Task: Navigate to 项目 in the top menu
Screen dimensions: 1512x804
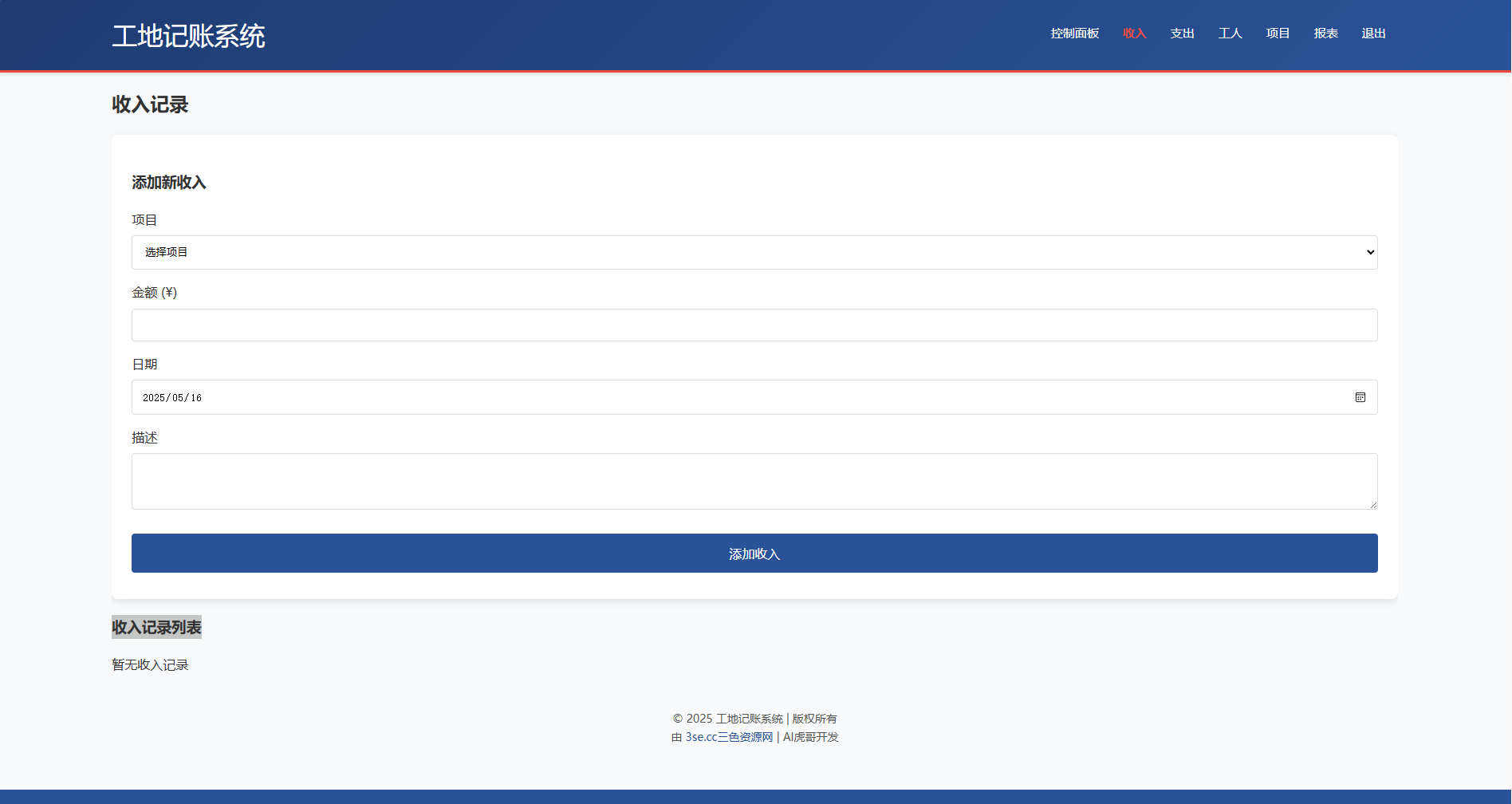Action: (1278, 33)
